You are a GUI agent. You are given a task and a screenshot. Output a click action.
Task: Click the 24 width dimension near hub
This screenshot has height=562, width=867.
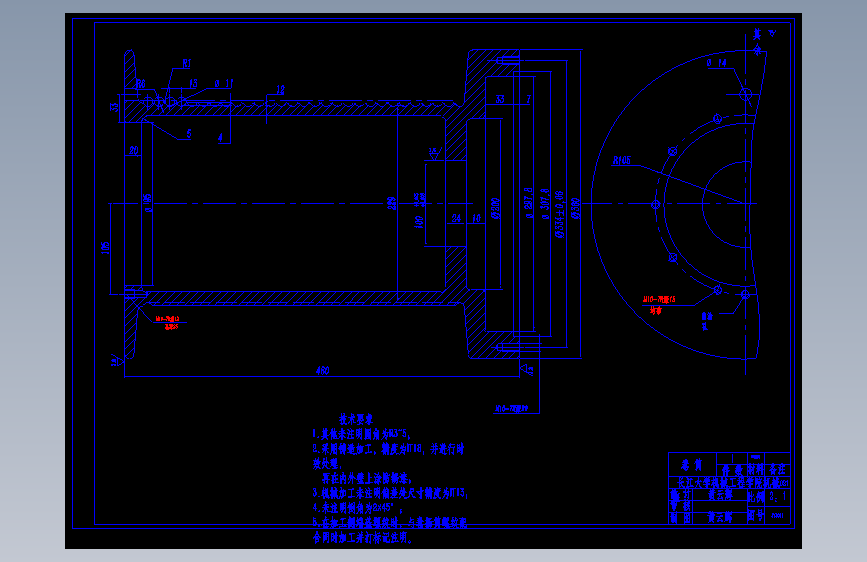(456, 218)
